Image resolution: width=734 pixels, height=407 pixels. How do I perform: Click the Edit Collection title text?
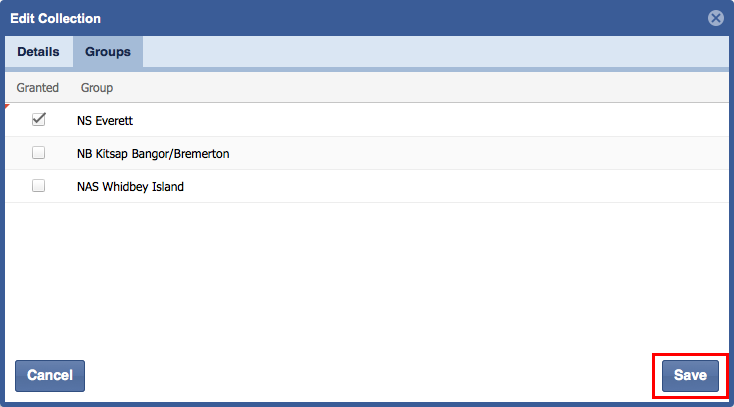pos(56,18)
